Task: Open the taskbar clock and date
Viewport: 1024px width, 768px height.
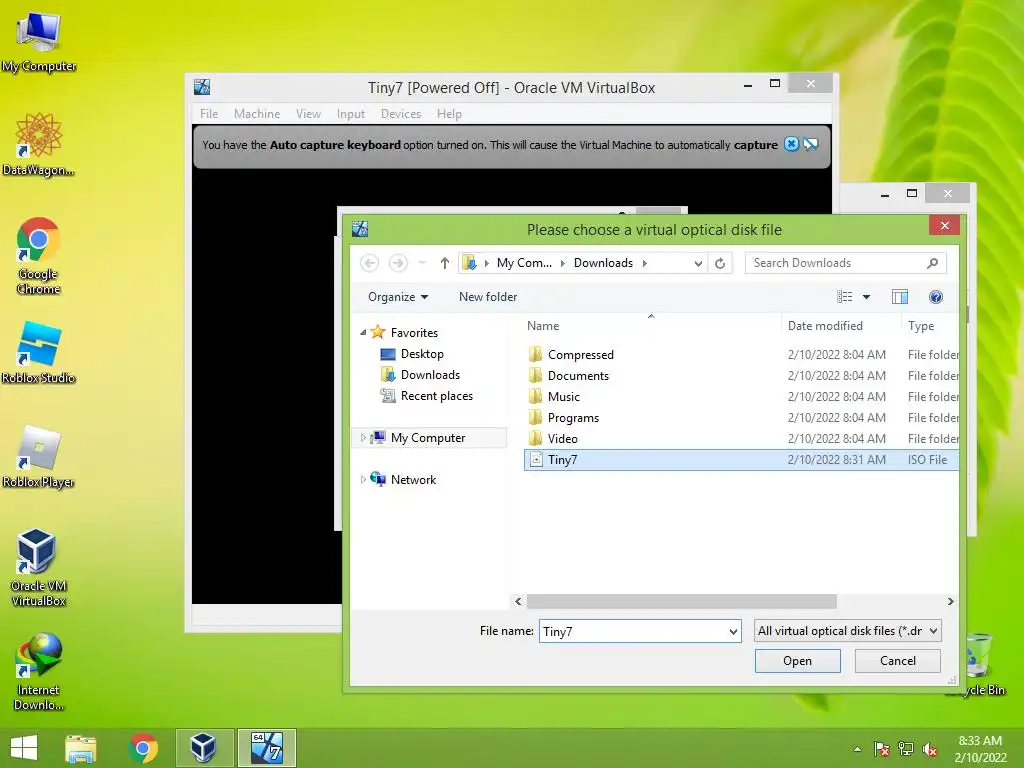Action: 980,749
